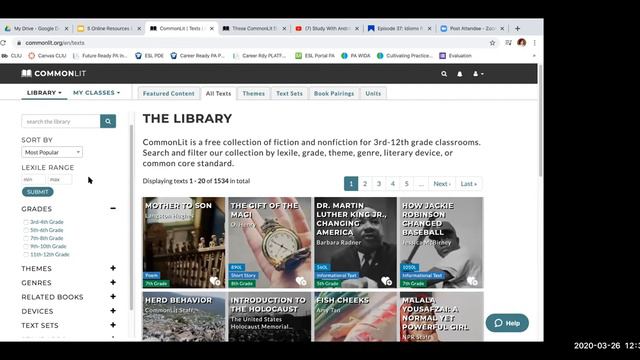Image resolution: width=640 pixels, height=360 pixels.
Task: Go to results page 3
Action: click(x=379, y=184)
